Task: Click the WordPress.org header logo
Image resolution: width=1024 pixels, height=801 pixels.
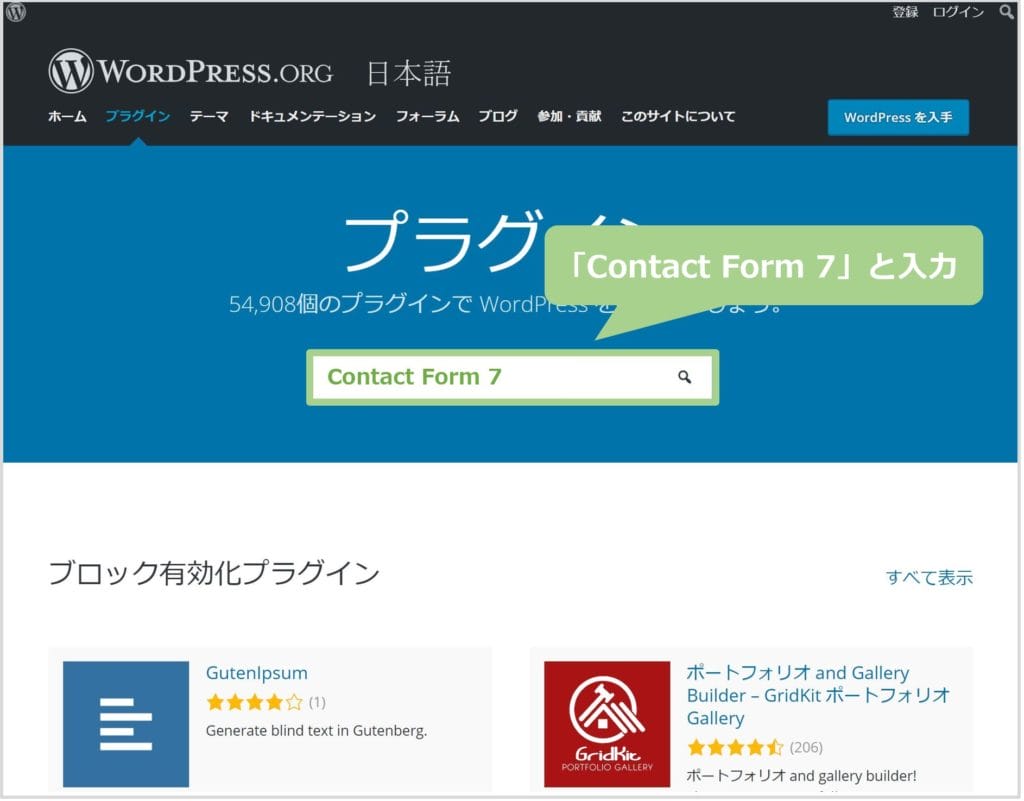Action: tap(191, 71)
